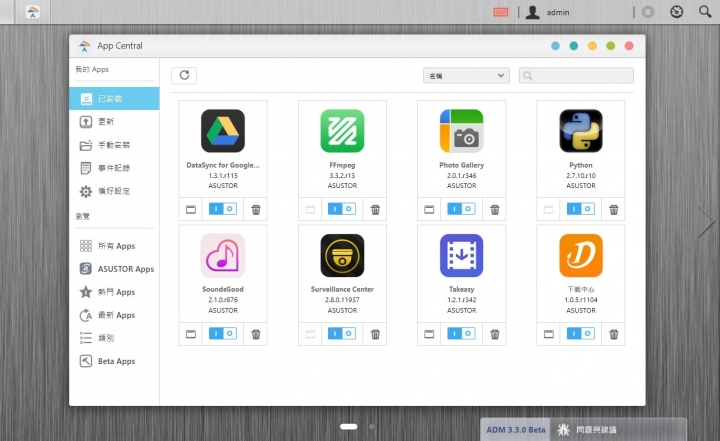Open the Surveillance Center app icon
The image size is (720, 441).
tap(342, 255)
